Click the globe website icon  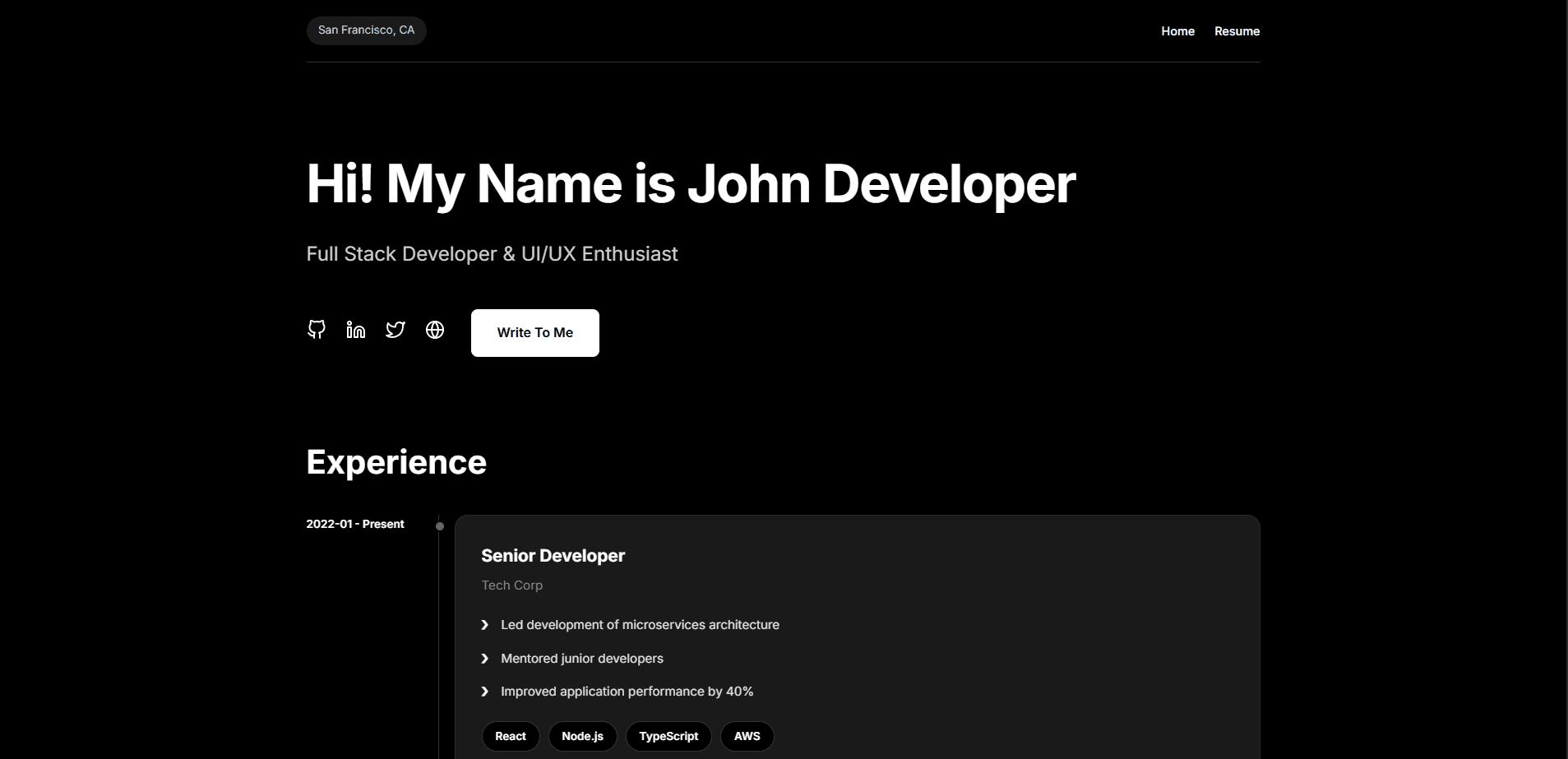[434, 330]
